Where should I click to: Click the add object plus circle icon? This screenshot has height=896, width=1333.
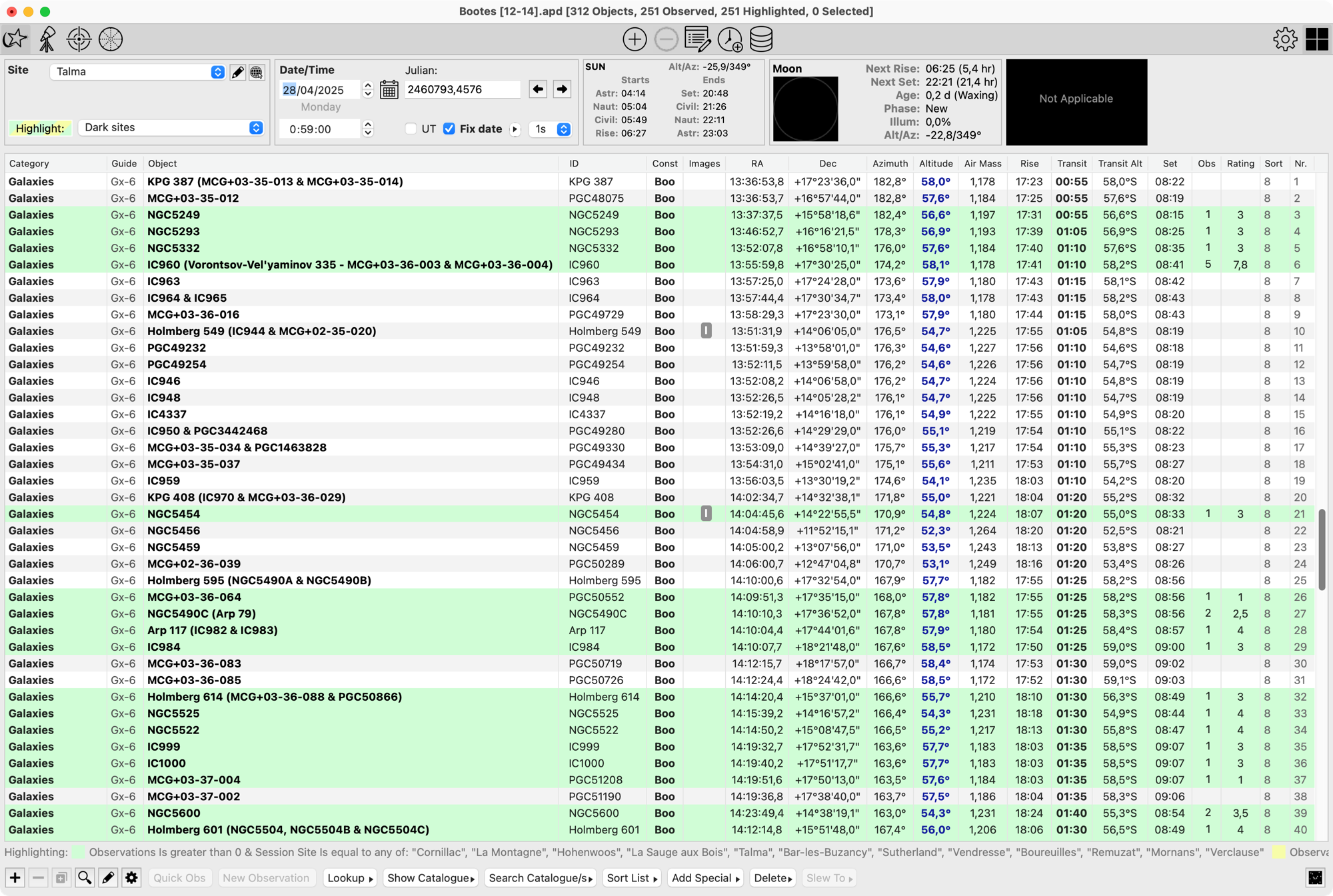pos(634,39)
